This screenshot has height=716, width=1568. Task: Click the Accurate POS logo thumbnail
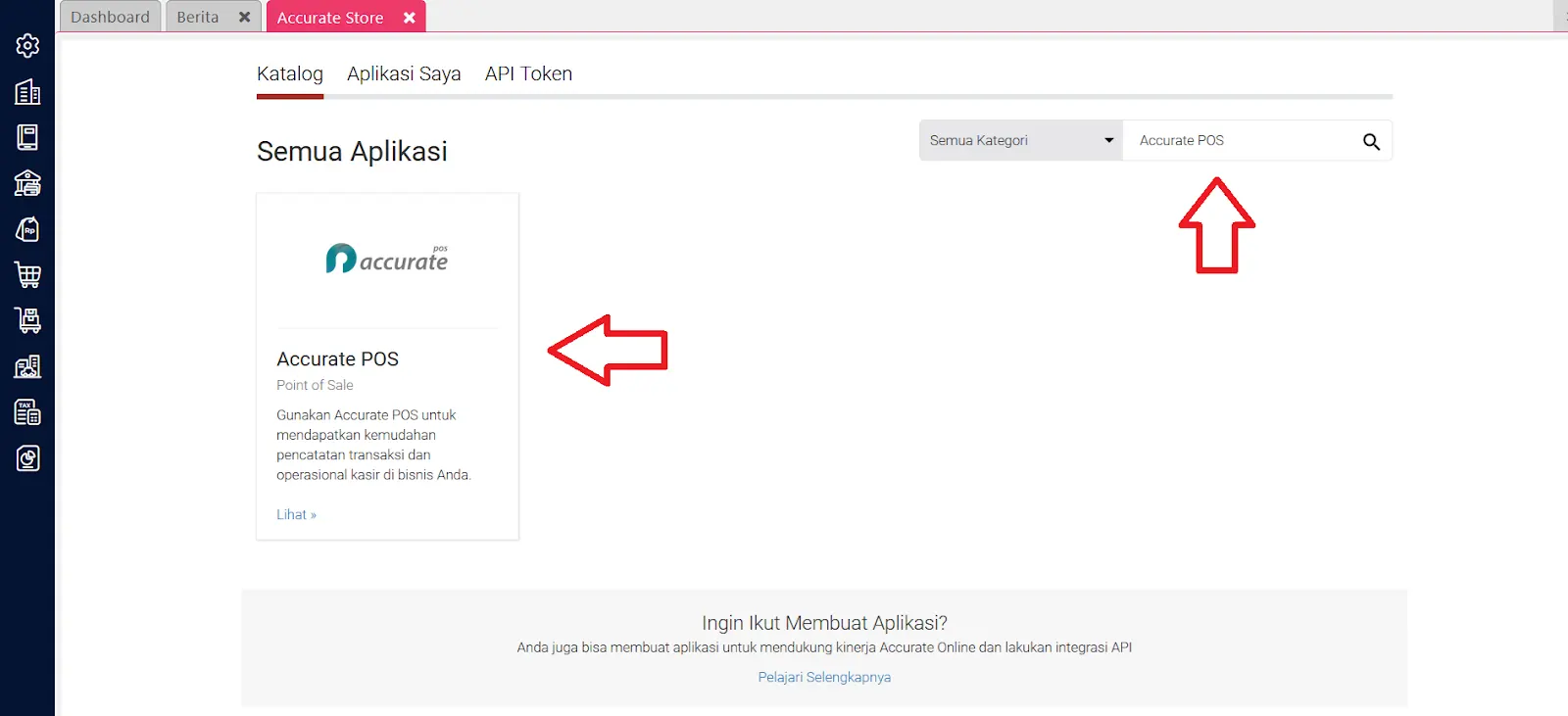pyautogui.click(x=387, y=260)
